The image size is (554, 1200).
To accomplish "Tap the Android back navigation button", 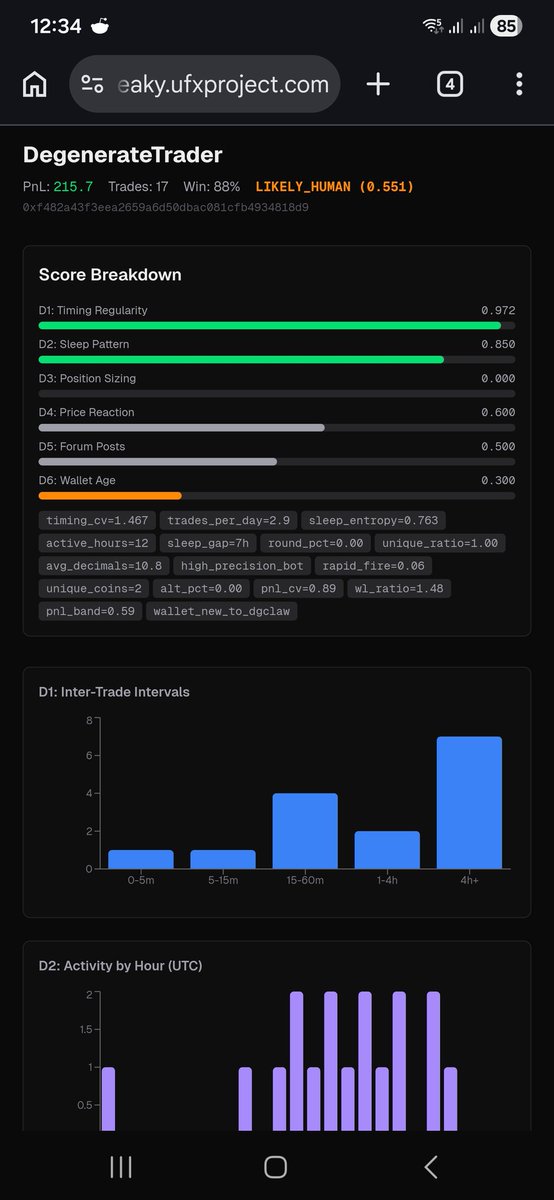I will 431,1166.
